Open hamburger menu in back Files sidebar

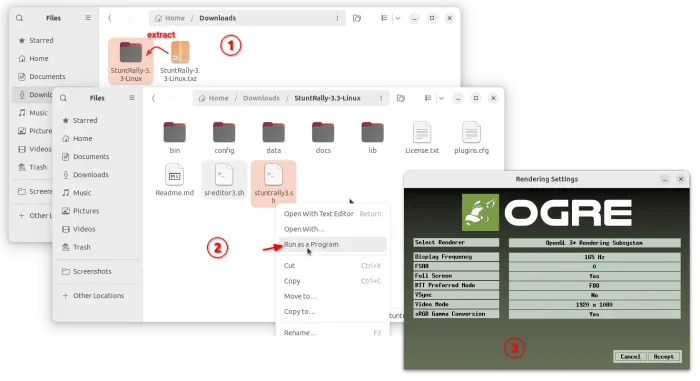[x=88, y=18]
